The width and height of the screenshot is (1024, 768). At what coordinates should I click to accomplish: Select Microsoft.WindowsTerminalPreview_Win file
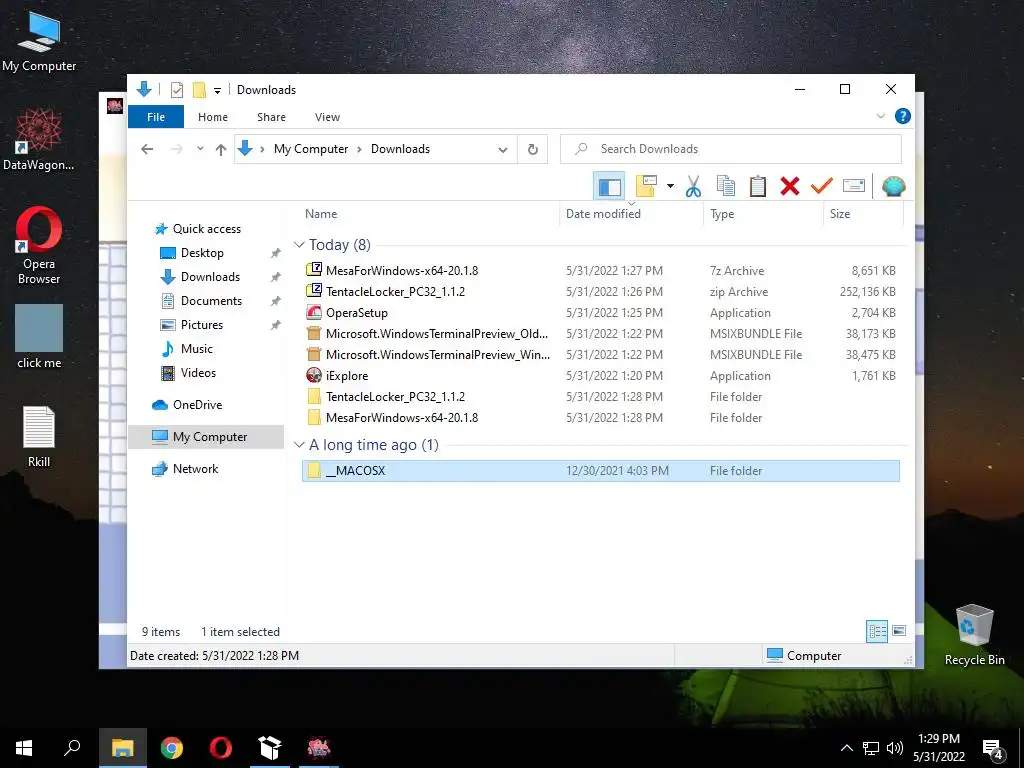pos(601,354)
